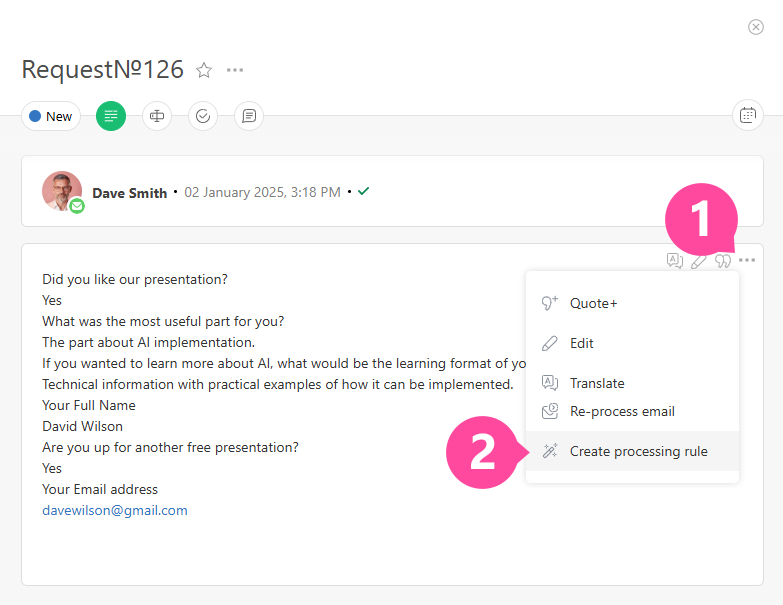Close the request panel with X
The image size is (783, 605).
click(x=756, y=27)
